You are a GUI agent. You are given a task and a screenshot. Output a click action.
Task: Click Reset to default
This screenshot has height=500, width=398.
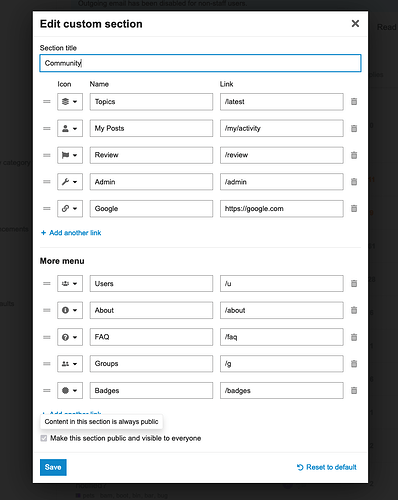click(x=327, y=467)
